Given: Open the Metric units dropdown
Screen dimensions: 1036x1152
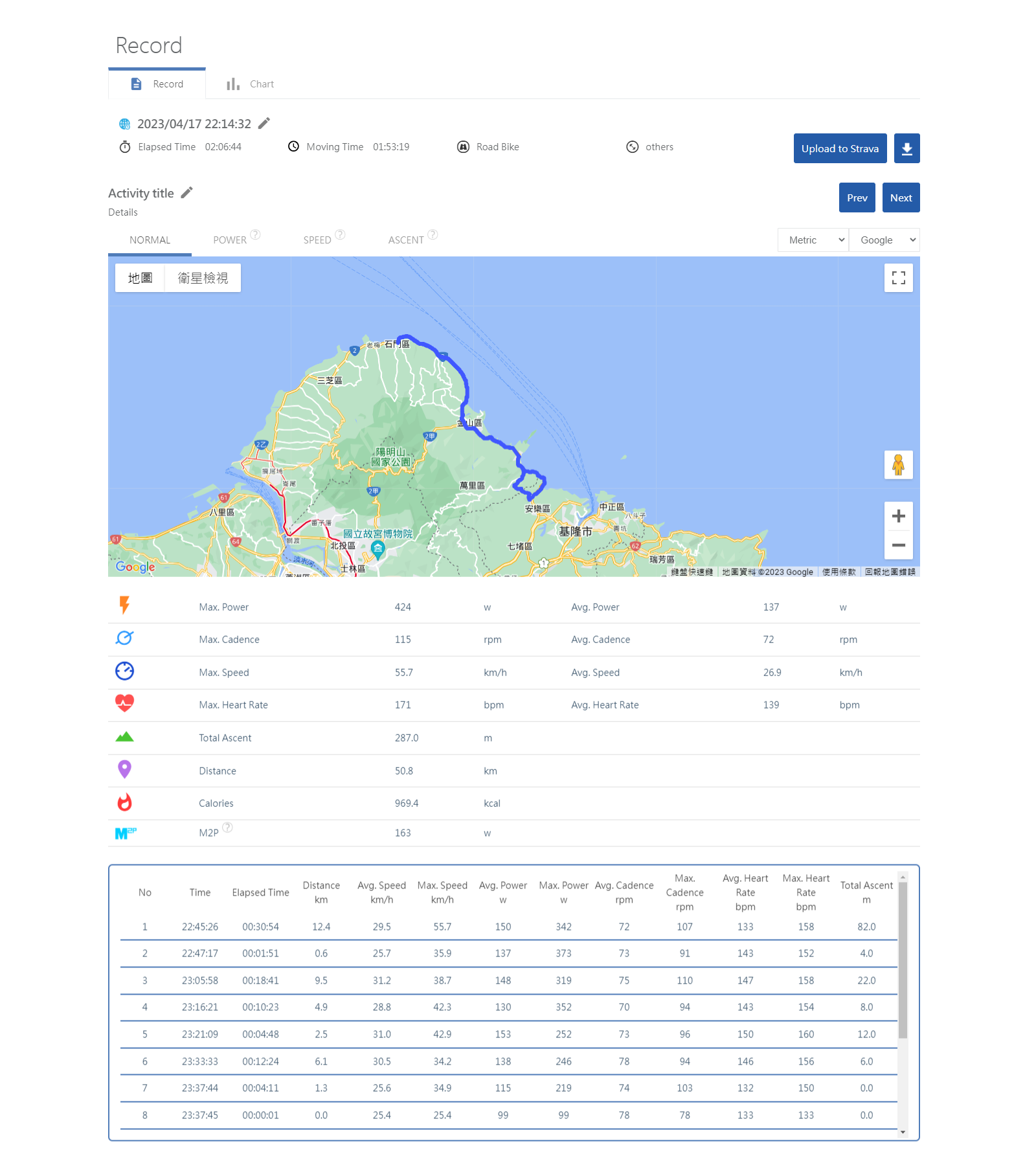Looking at the screenshot, I should tap(813, 240).
